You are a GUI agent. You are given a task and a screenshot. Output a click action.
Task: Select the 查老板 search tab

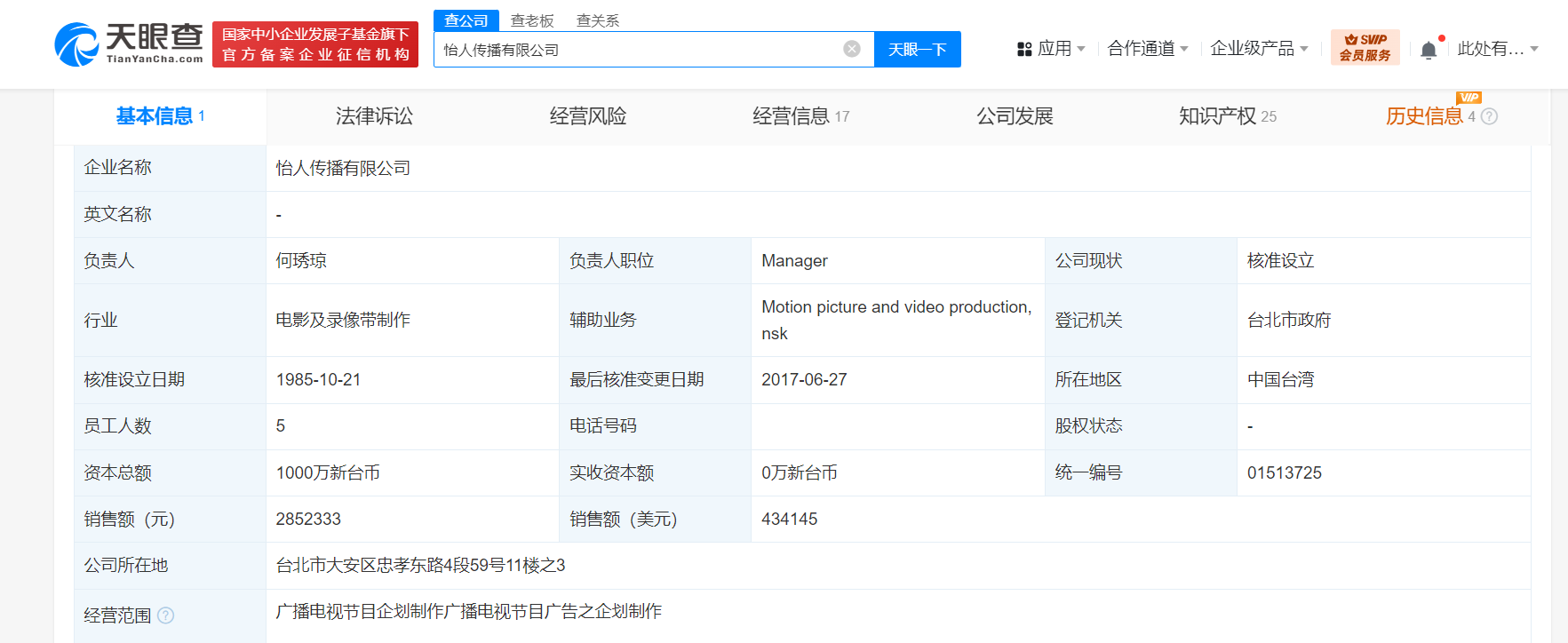[x=532, y=20]
